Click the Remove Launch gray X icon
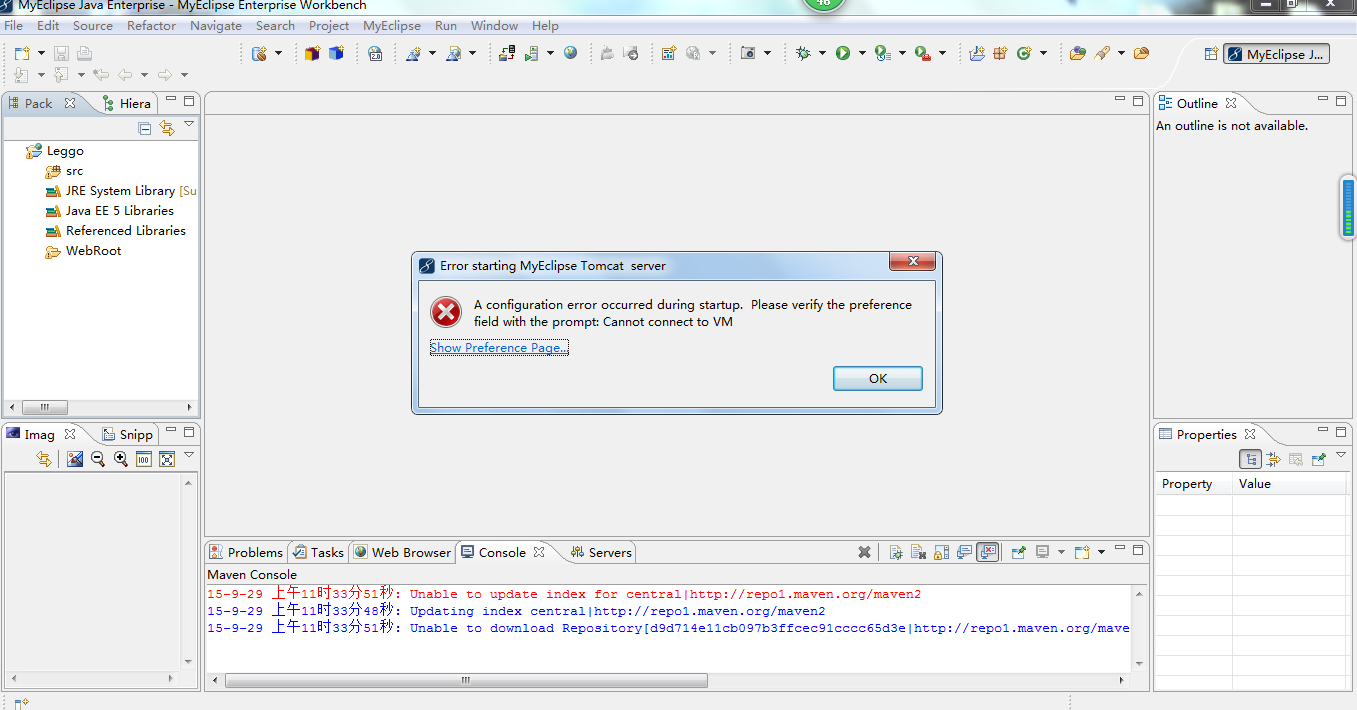Image resolution: width=1357 pixels, height=710 pixels. 865,552
